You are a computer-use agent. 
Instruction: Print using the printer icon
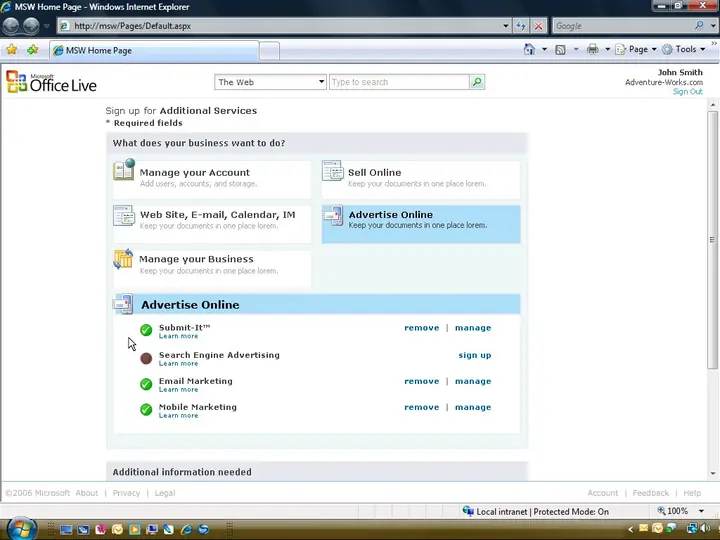593,49
